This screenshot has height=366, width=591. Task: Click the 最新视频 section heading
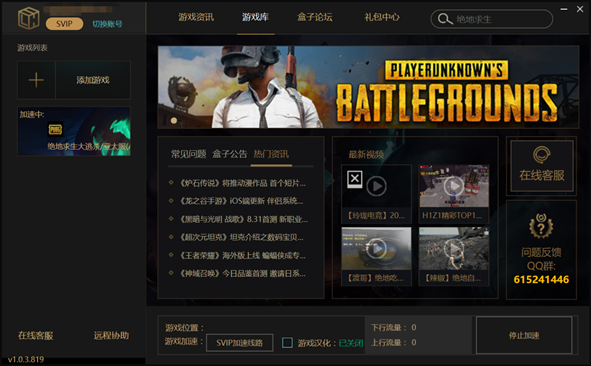tap(366, 154)
